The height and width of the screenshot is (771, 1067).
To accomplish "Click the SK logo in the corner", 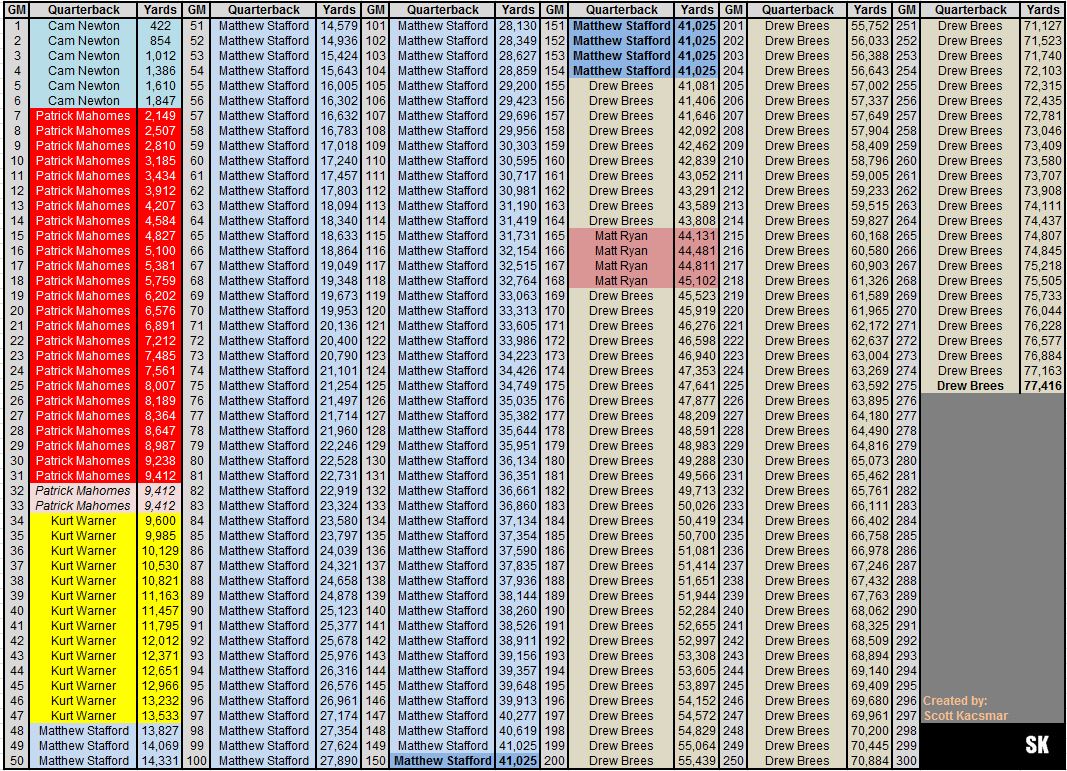I will 1037,745.
